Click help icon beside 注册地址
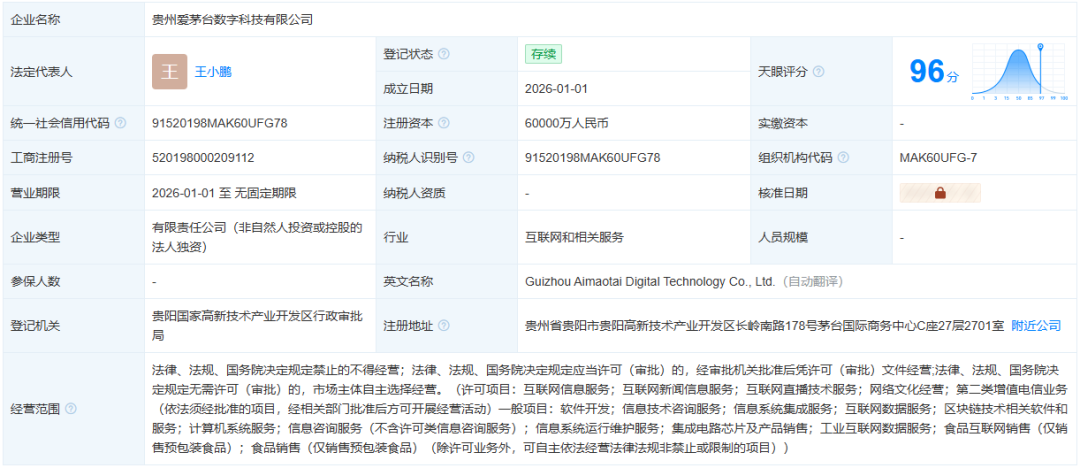The width and height of the screenshot is (1080, 468). (444, 326)
